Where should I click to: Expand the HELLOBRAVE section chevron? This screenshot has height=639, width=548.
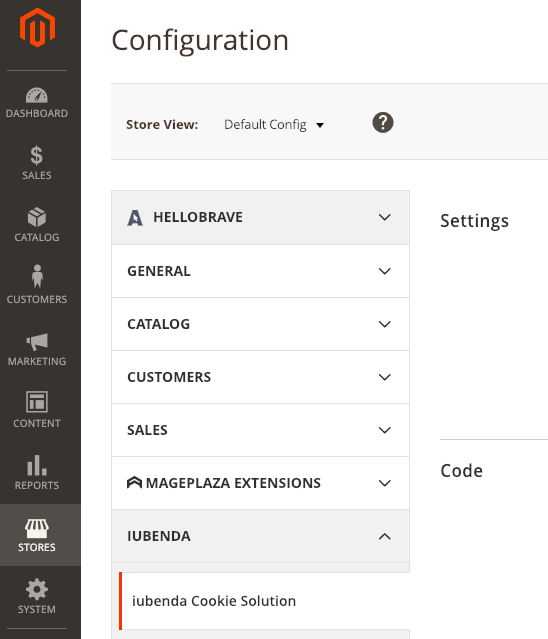tap(385, 217)
